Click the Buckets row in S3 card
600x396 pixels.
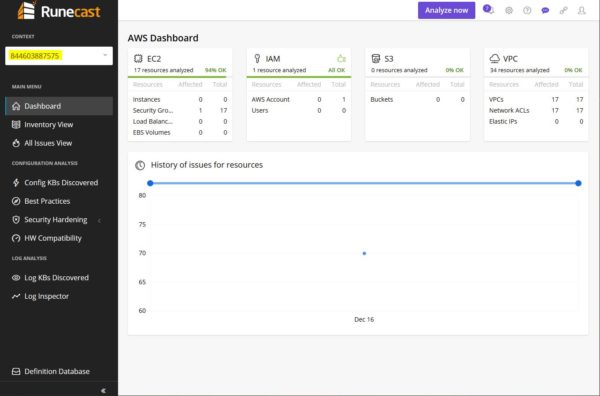click(x=417, y=99)
